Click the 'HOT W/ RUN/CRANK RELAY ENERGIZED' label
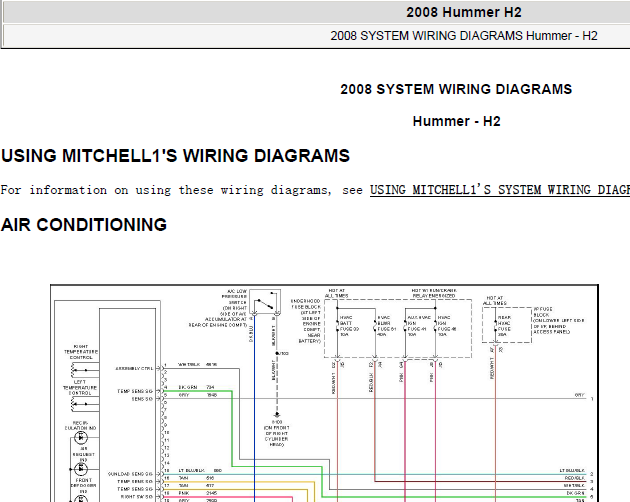The width and height of the screenshot is (630, 502). tap(434, 293)
